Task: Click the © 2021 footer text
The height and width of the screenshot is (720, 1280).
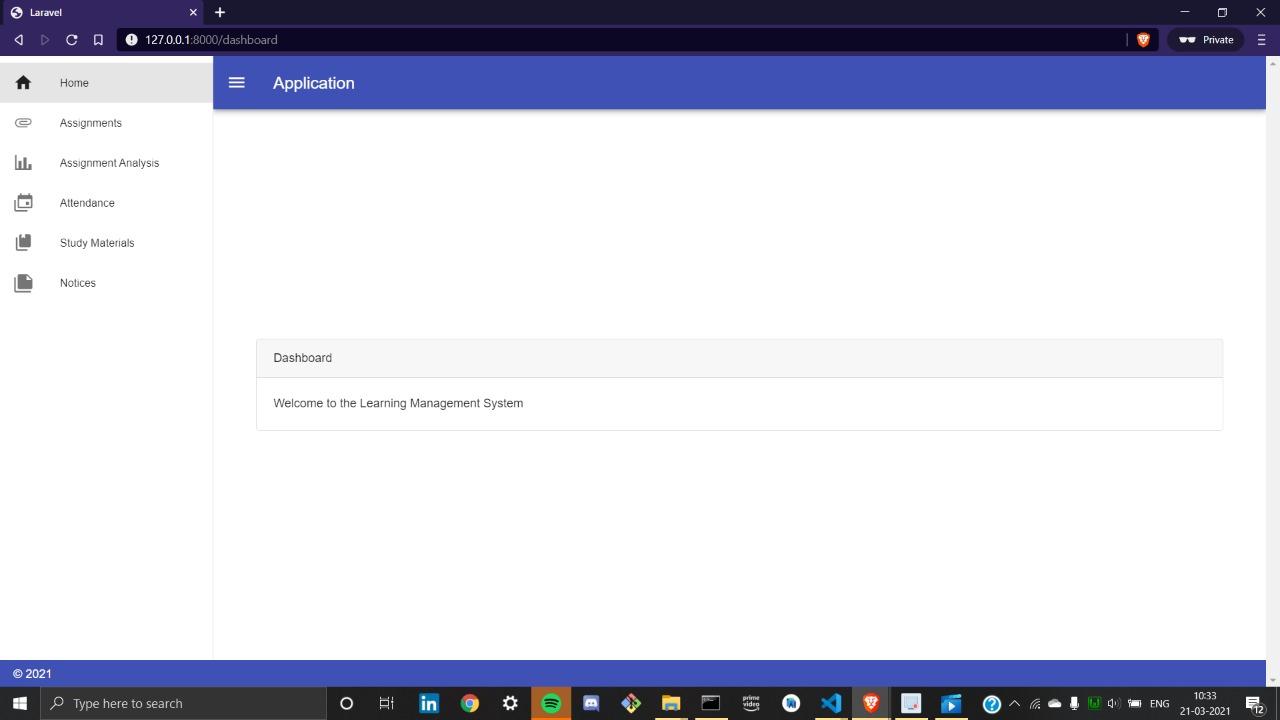Action: [x=32, y=674]
